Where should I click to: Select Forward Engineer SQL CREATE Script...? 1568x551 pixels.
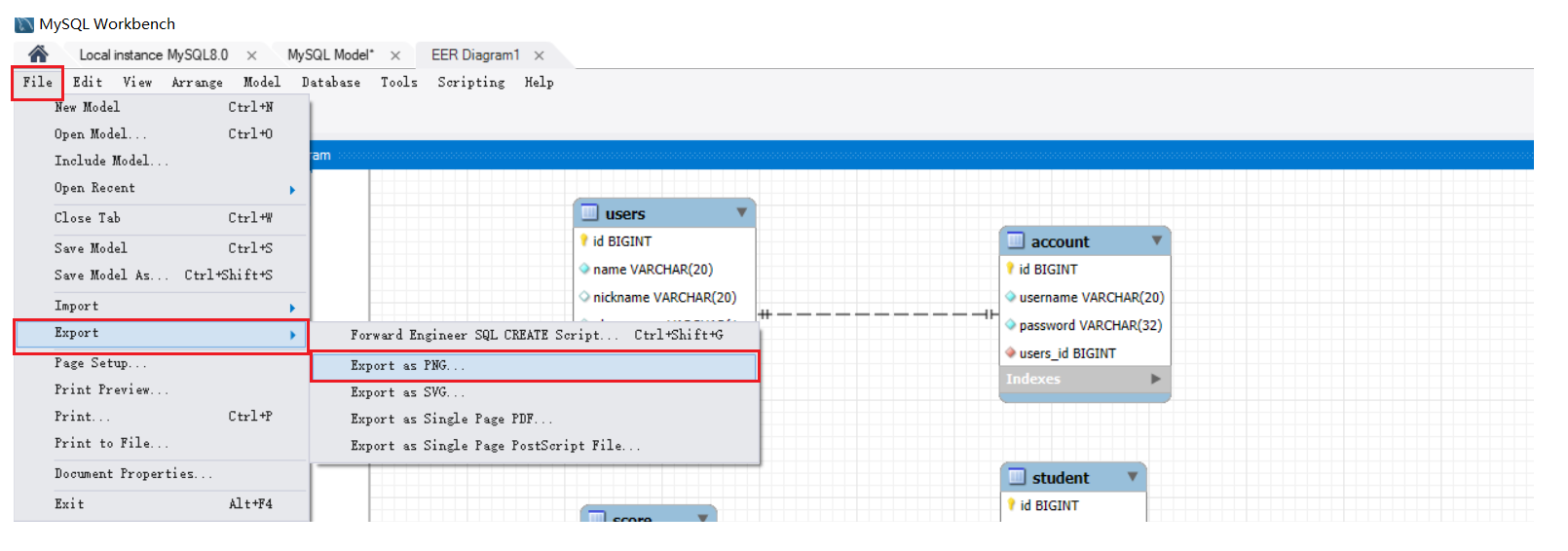535,335
